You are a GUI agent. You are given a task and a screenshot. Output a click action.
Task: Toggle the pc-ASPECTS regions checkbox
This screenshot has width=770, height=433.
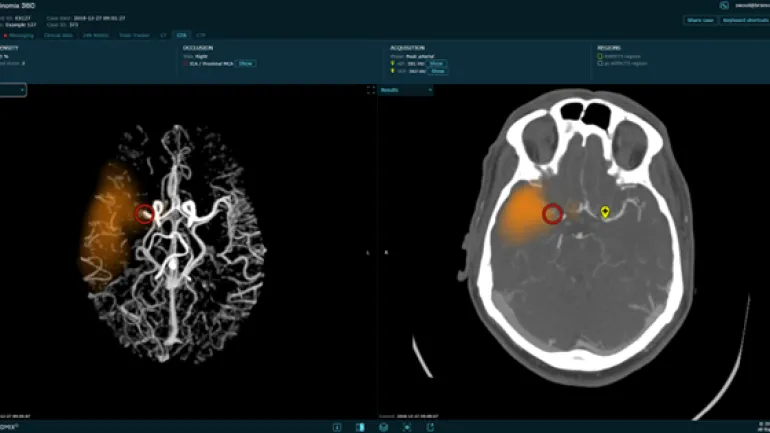pyautogui.click(x=600, y=64)
